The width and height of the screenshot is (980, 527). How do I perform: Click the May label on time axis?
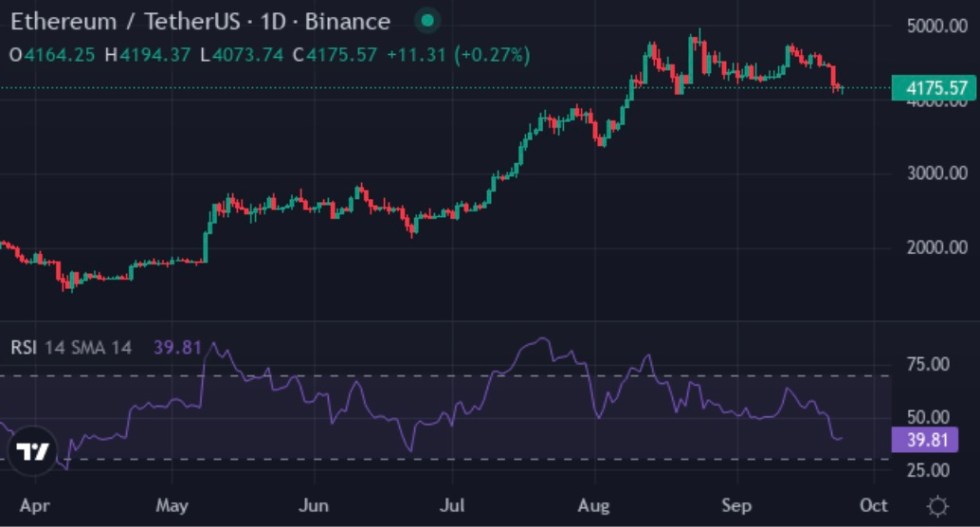pyautogui.click(x=172, y=505)
